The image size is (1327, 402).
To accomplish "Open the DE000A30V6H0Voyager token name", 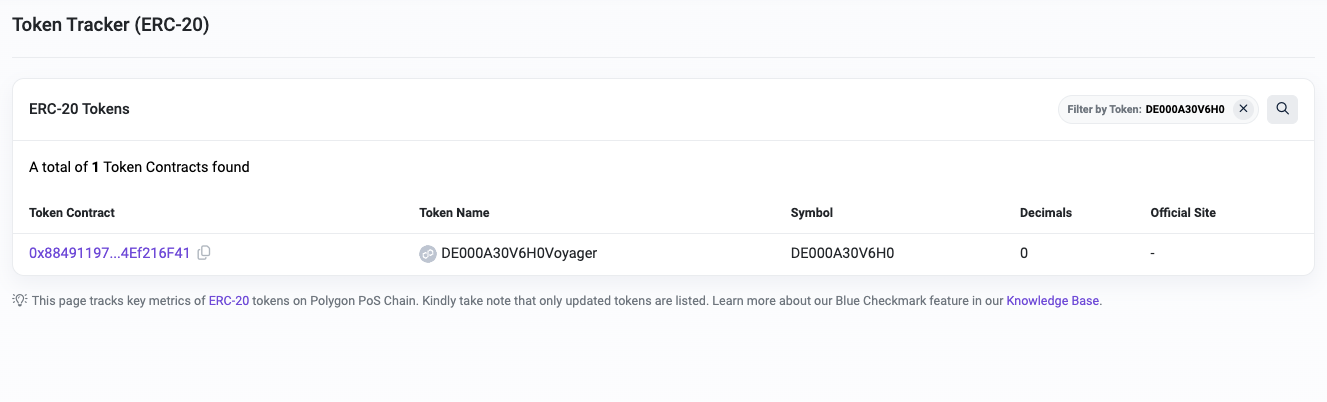I will click(x=518, y=253).
